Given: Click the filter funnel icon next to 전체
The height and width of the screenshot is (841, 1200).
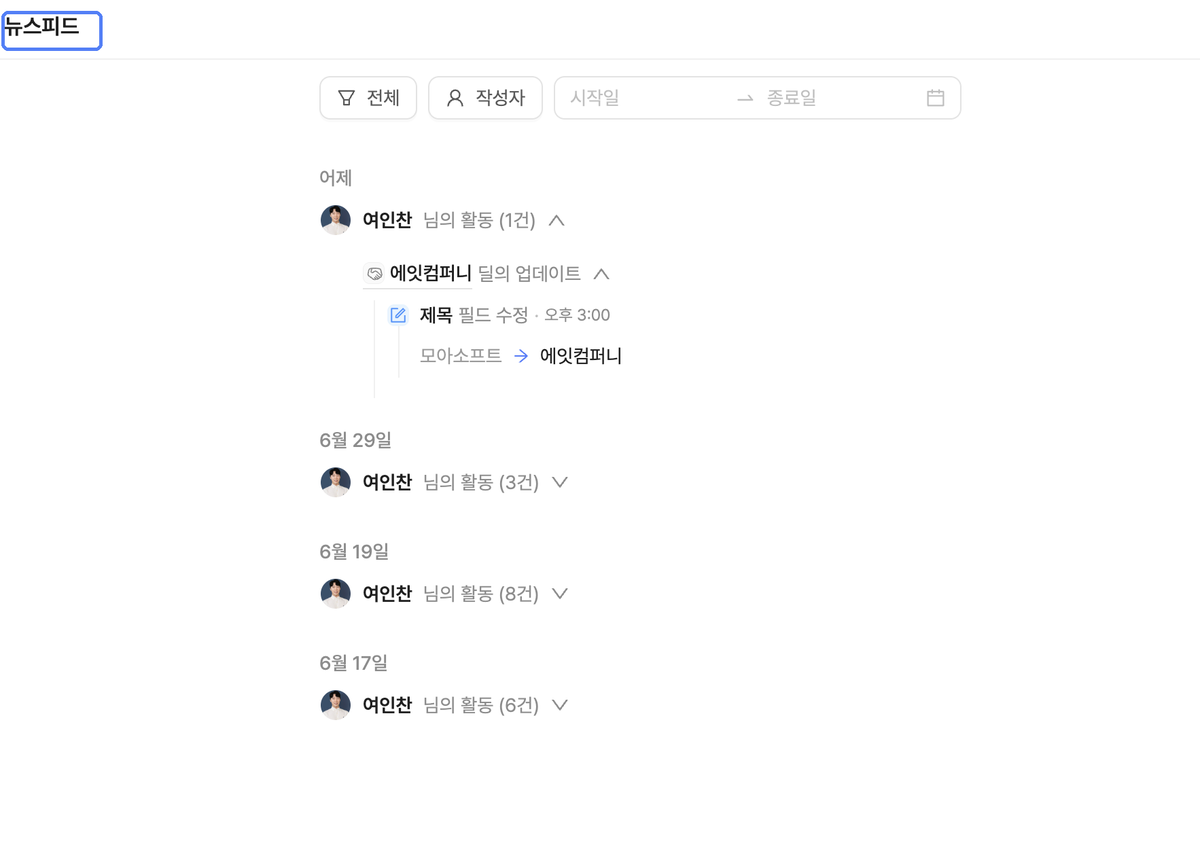Looking at the screenshot, I should click(x=346, y=98).
